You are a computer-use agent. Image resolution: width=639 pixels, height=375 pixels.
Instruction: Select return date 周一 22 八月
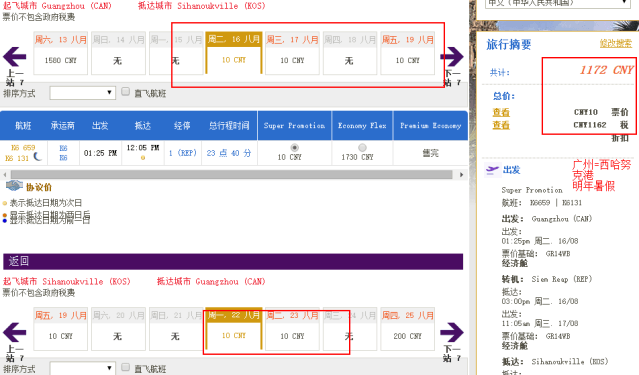coord(234,329)
